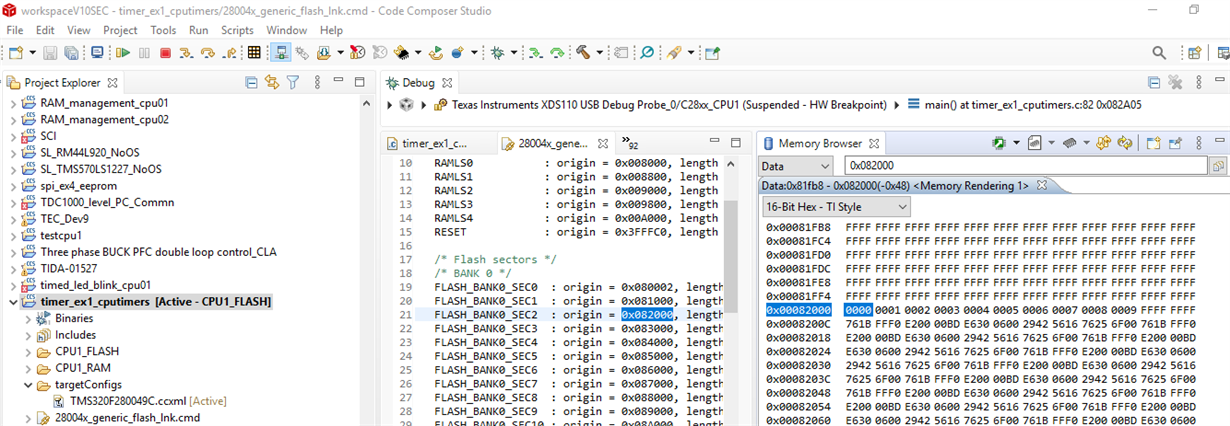Switch to the timer_ex1_c... editor tab
The height and width of the screenshot is (426, 1230).
(x=434, y=143)
